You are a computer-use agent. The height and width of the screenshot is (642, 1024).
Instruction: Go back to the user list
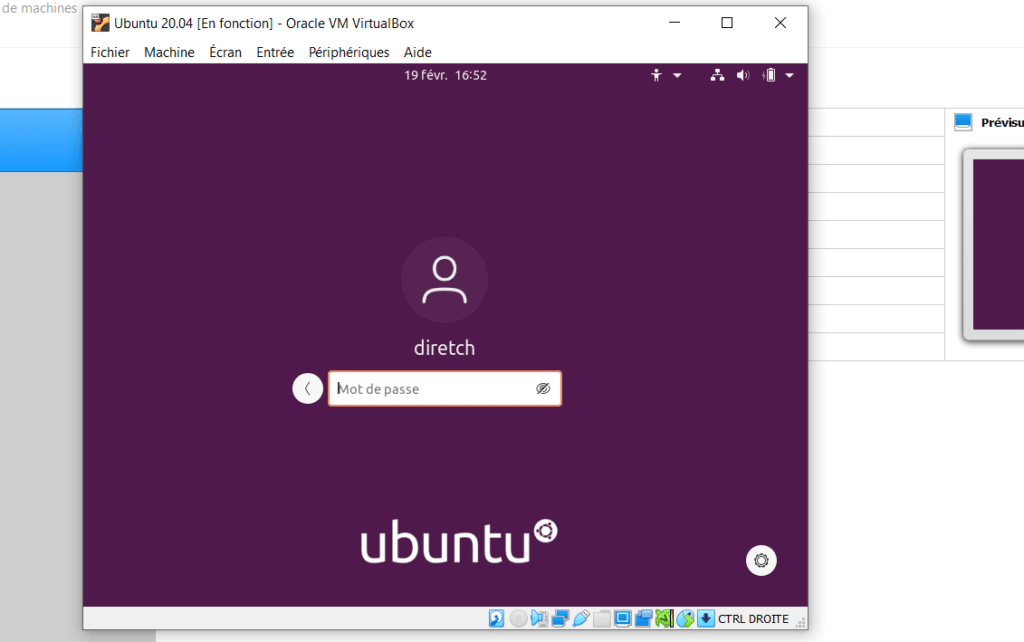308,389
